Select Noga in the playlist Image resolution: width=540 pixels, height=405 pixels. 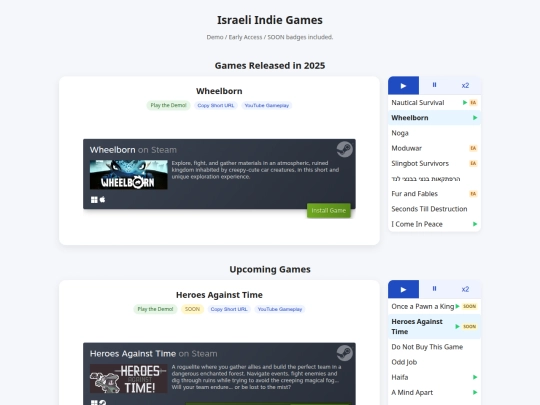(434, 133)
